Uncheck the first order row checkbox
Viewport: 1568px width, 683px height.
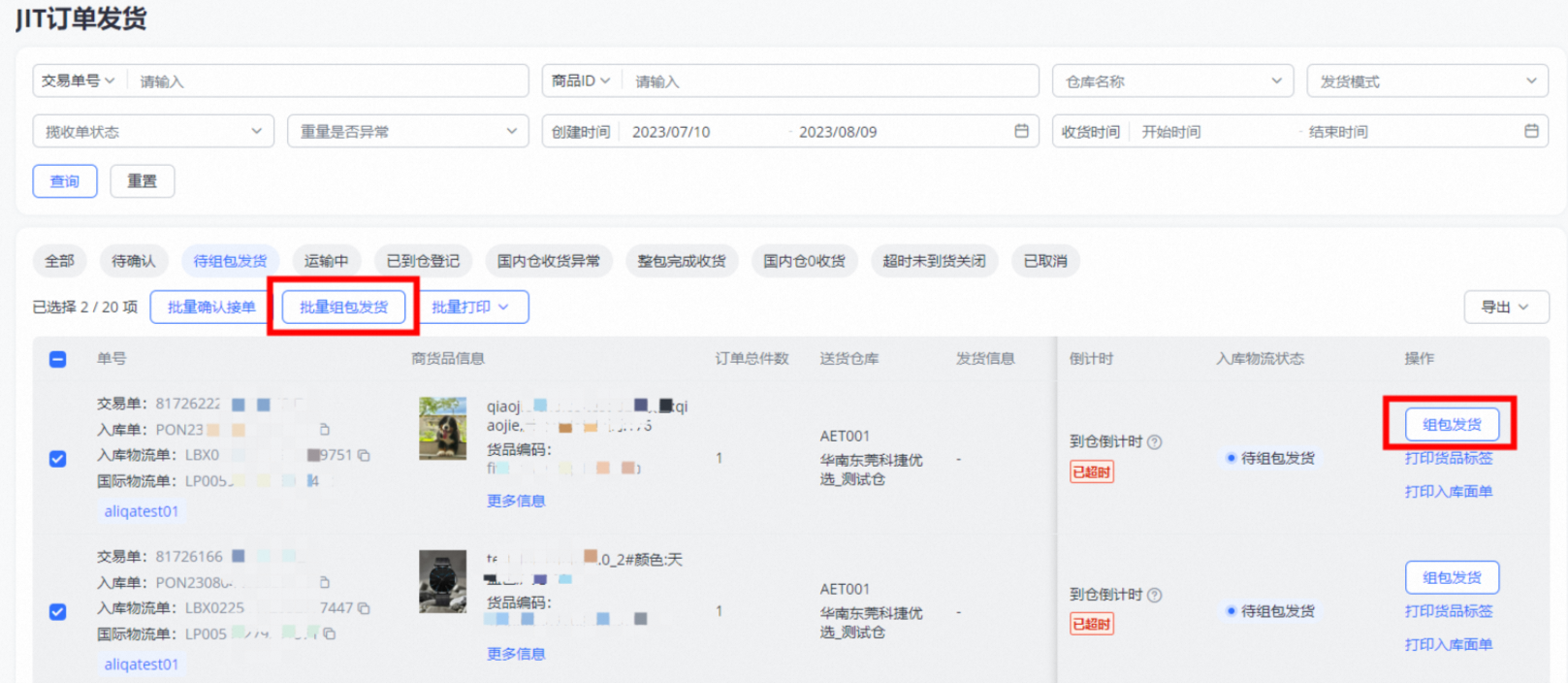[x=58, y=459]
